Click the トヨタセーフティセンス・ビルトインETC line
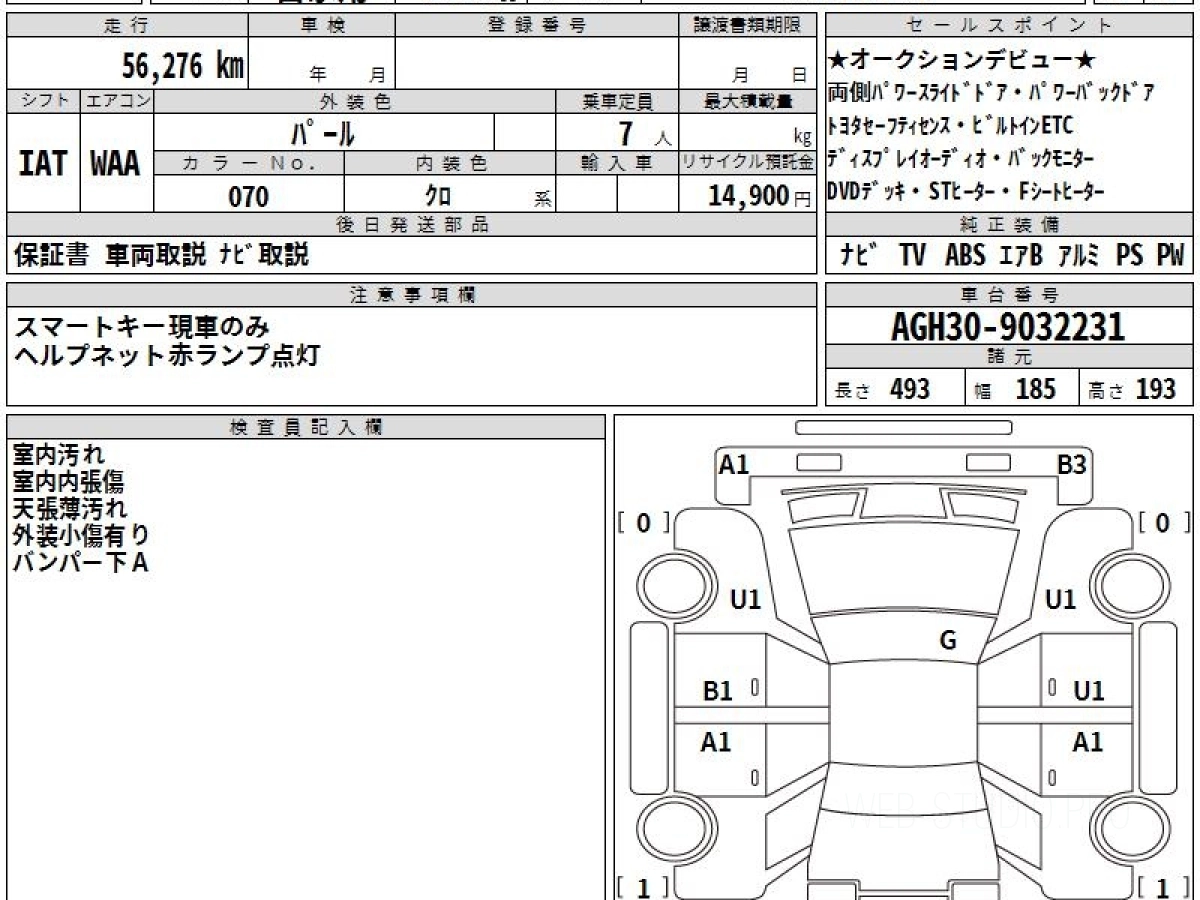1200x900 pixels. [951, 126]
